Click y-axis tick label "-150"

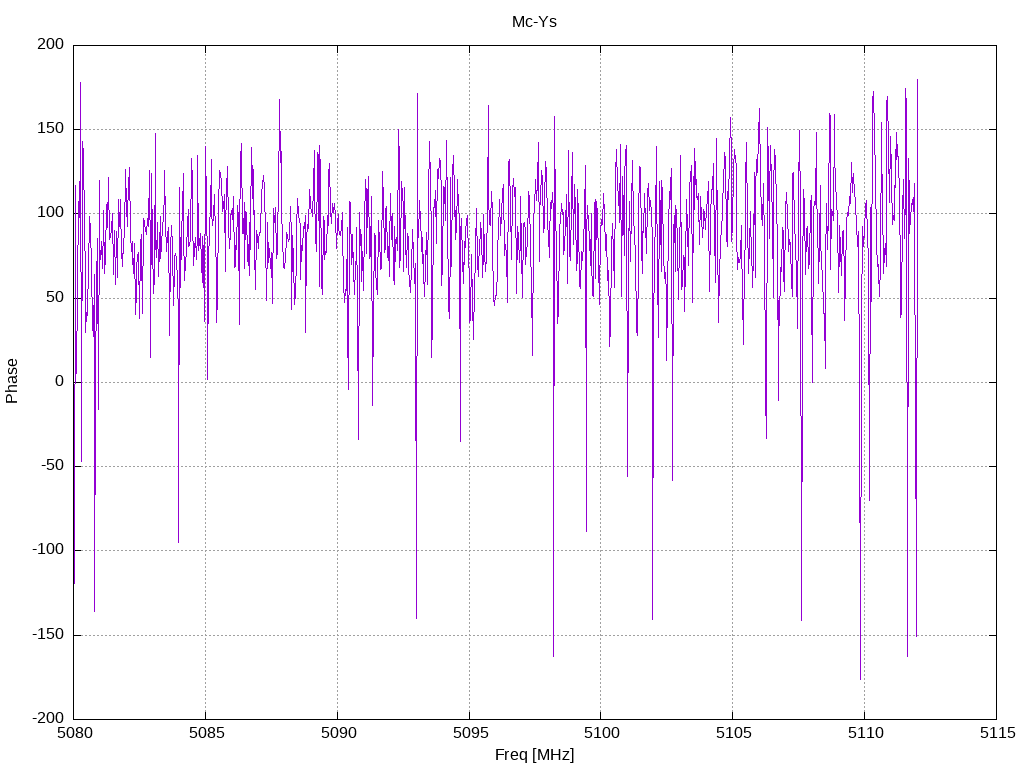[48, 634]
